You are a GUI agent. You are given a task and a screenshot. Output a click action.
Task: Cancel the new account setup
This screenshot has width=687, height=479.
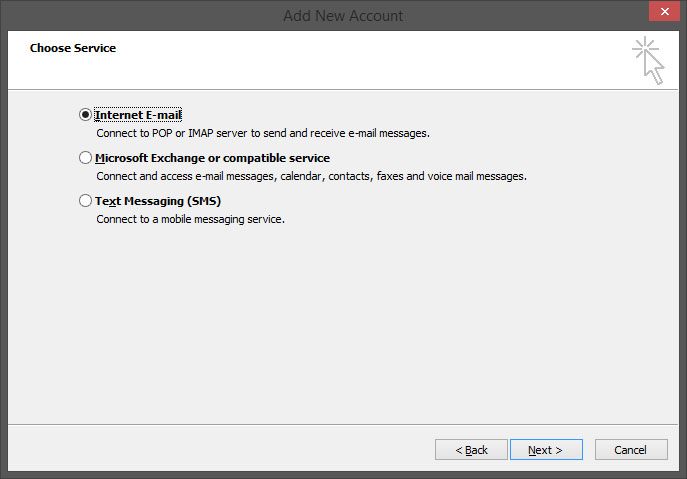point(631,450)
